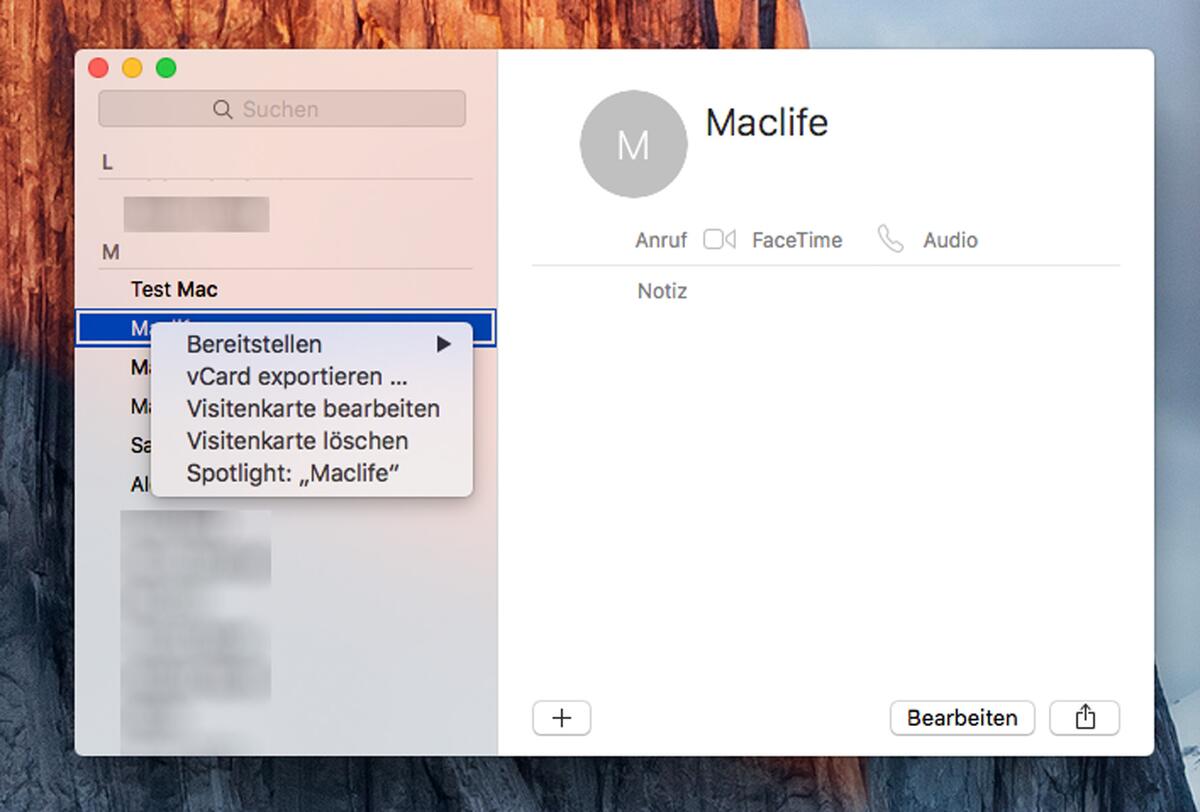Image resolution: width=1200 pixels, height=812 pixels.
Task: Open the Bereitstellen context menu entry
Action: [x=253, y=344]
